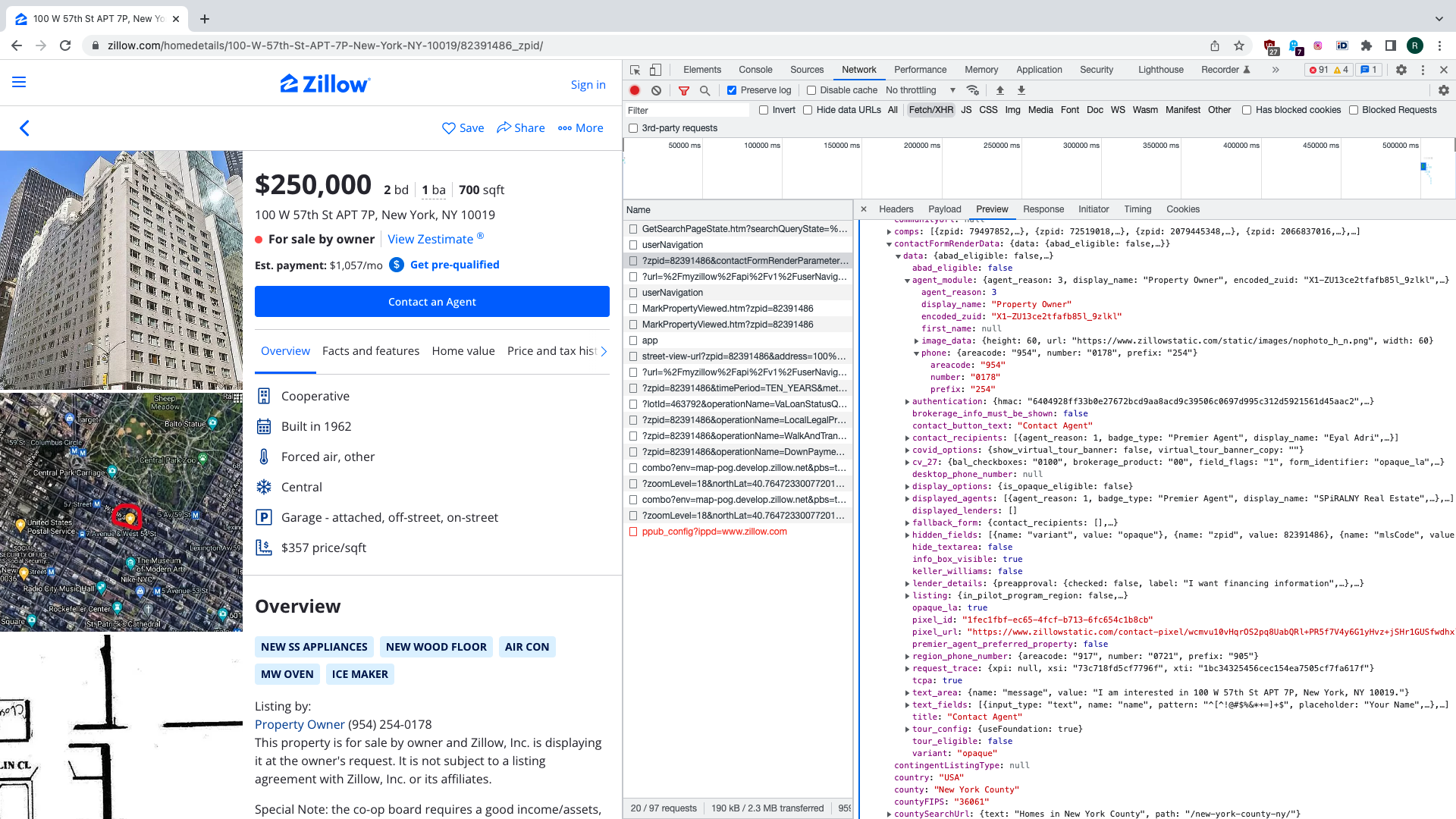Screen dimensions: 1456x819
Task: Open the Response tab of the request
Action: tap(1043, 209)
